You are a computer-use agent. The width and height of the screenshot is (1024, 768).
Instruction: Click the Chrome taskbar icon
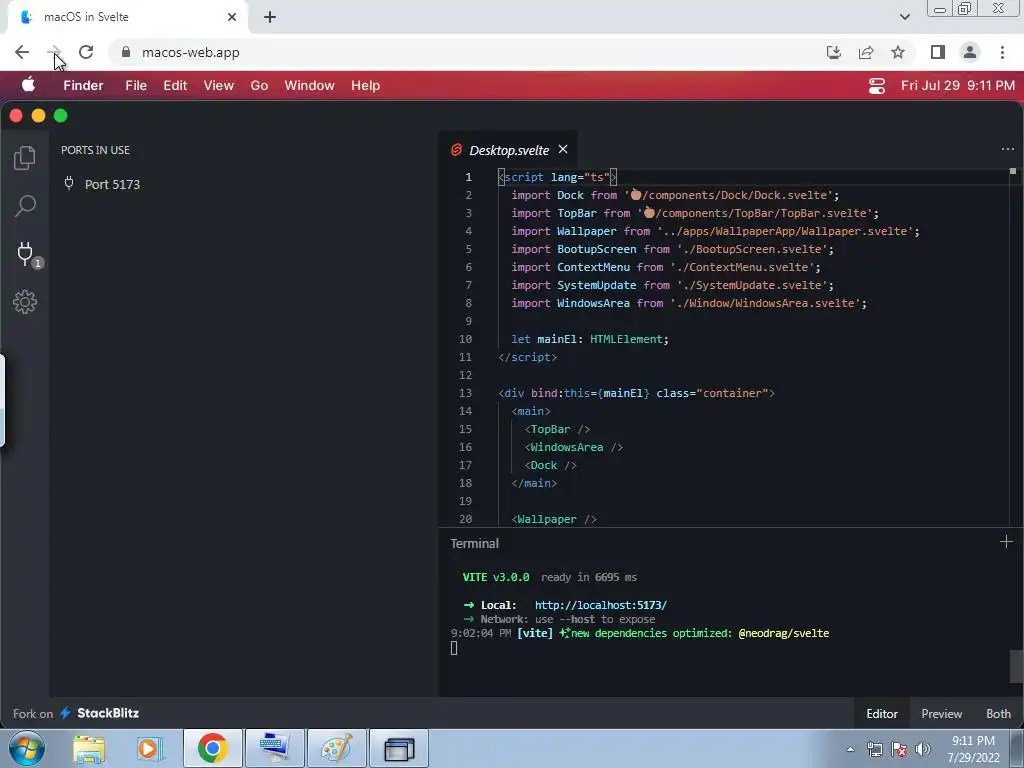[212, 748]
